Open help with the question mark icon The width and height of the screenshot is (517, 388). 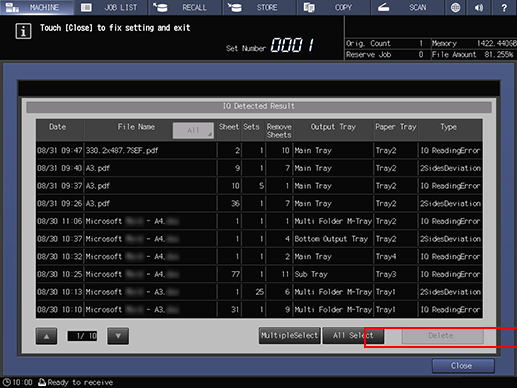pyautogui.click(x=504, y=7)
